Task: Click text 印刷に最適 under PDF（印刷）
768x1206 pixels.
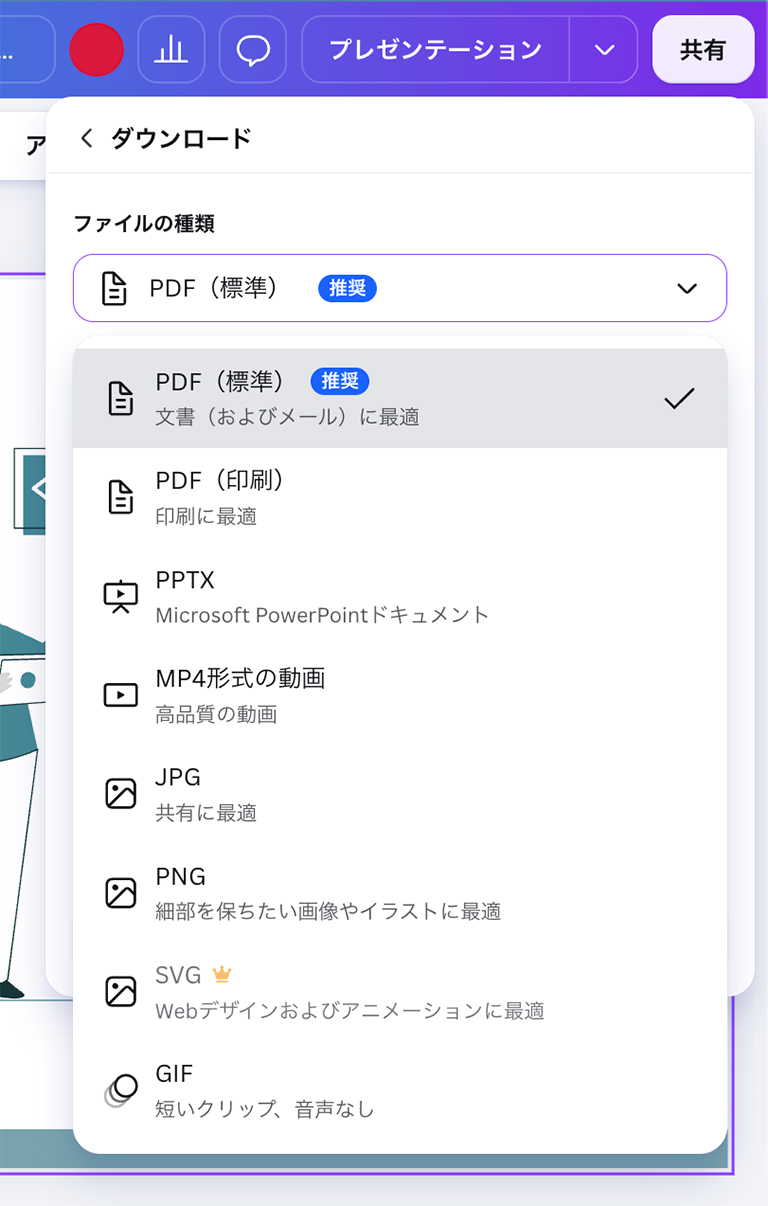Action: pos(206,516)
